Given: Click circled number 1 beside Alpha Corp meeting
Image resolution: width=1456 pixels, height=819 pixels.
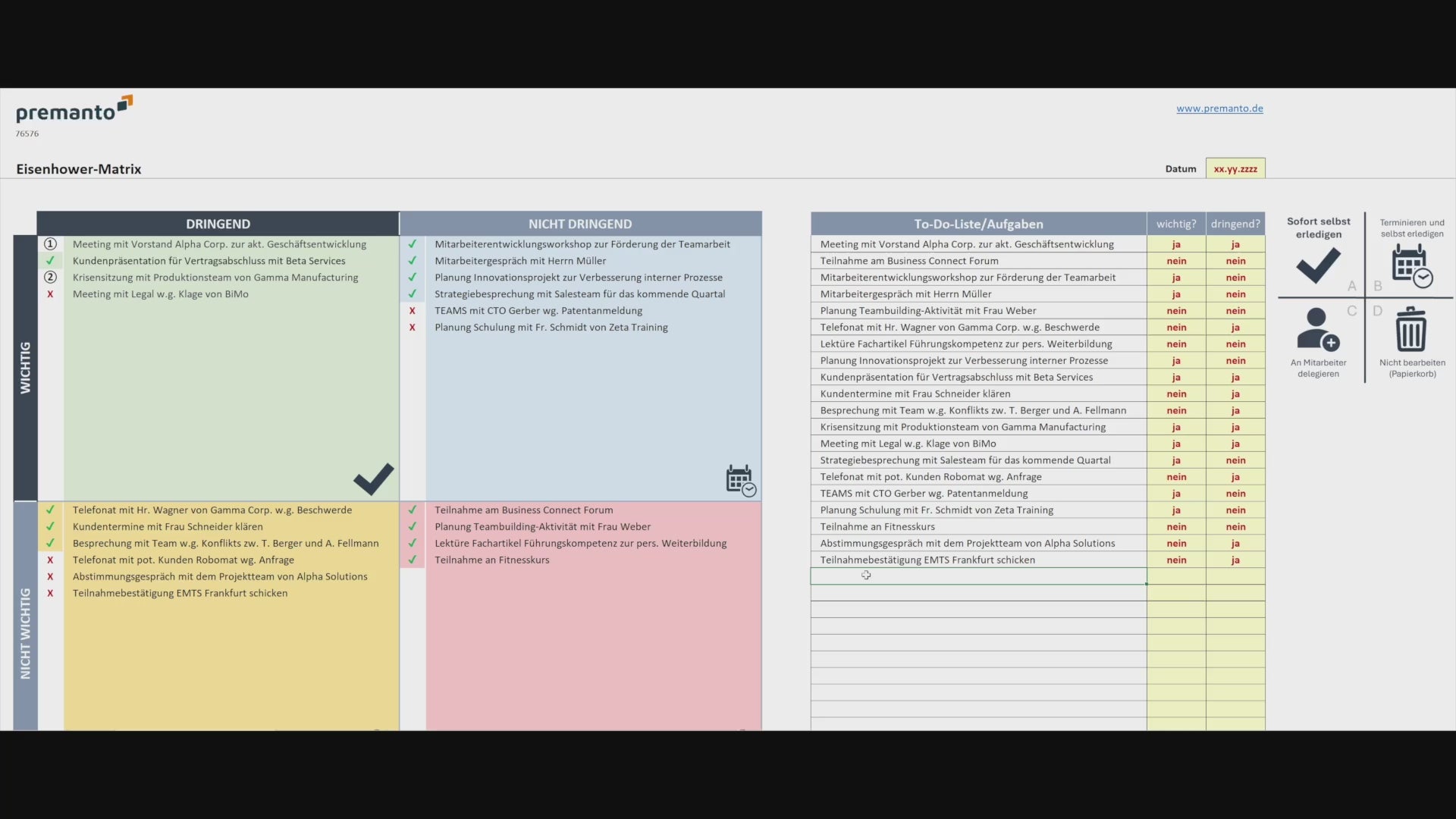Looking at the screenshot, I should tap(50, 244).
